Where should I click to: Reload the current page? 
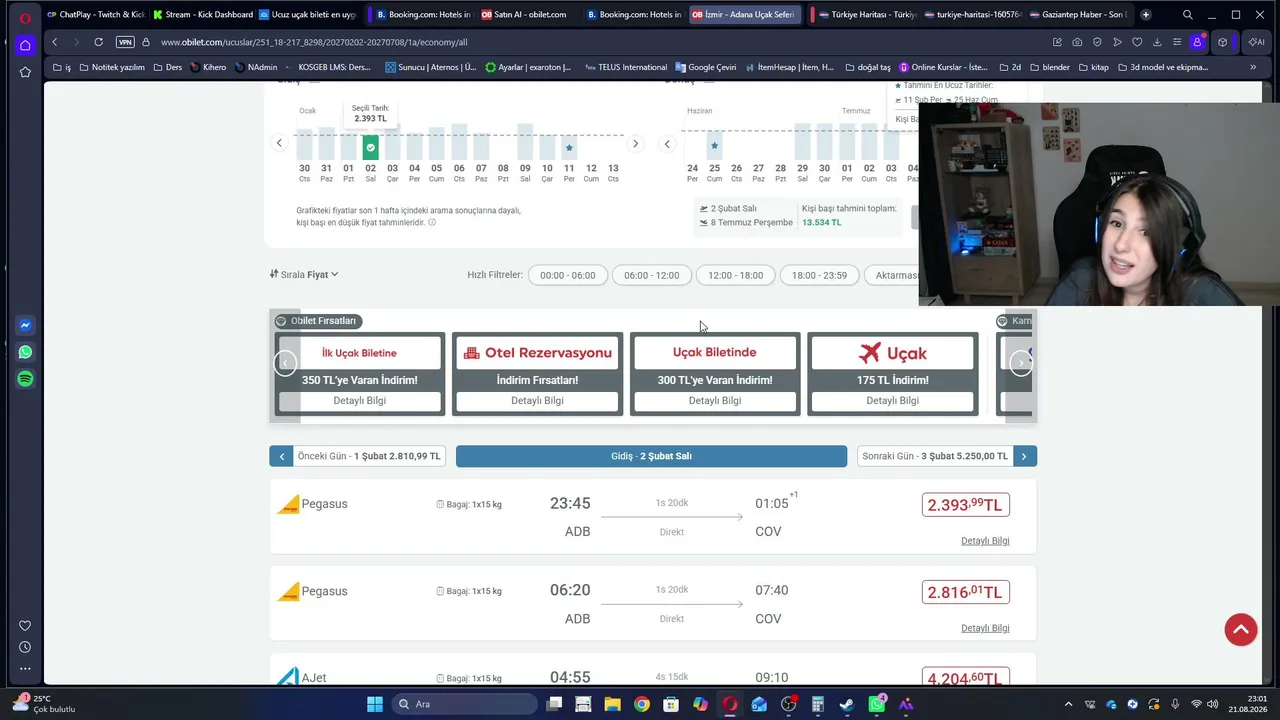tap(98, 42)
